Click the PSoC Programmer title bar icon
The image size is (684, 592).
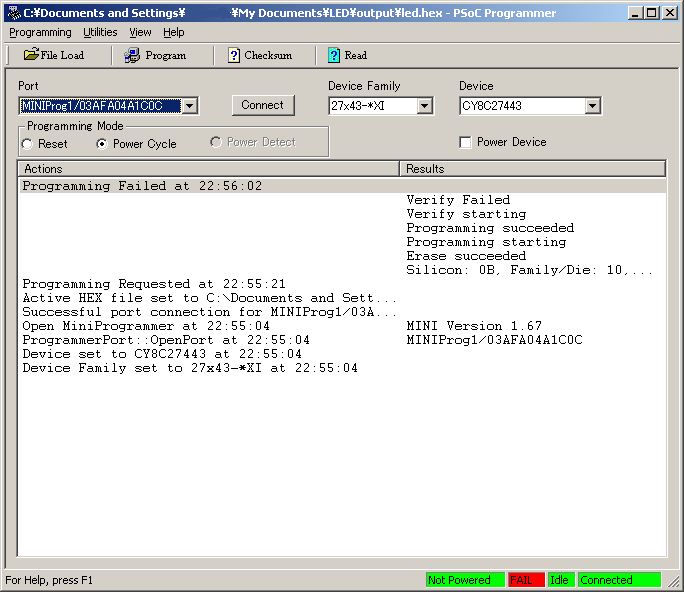click(12, 13)
